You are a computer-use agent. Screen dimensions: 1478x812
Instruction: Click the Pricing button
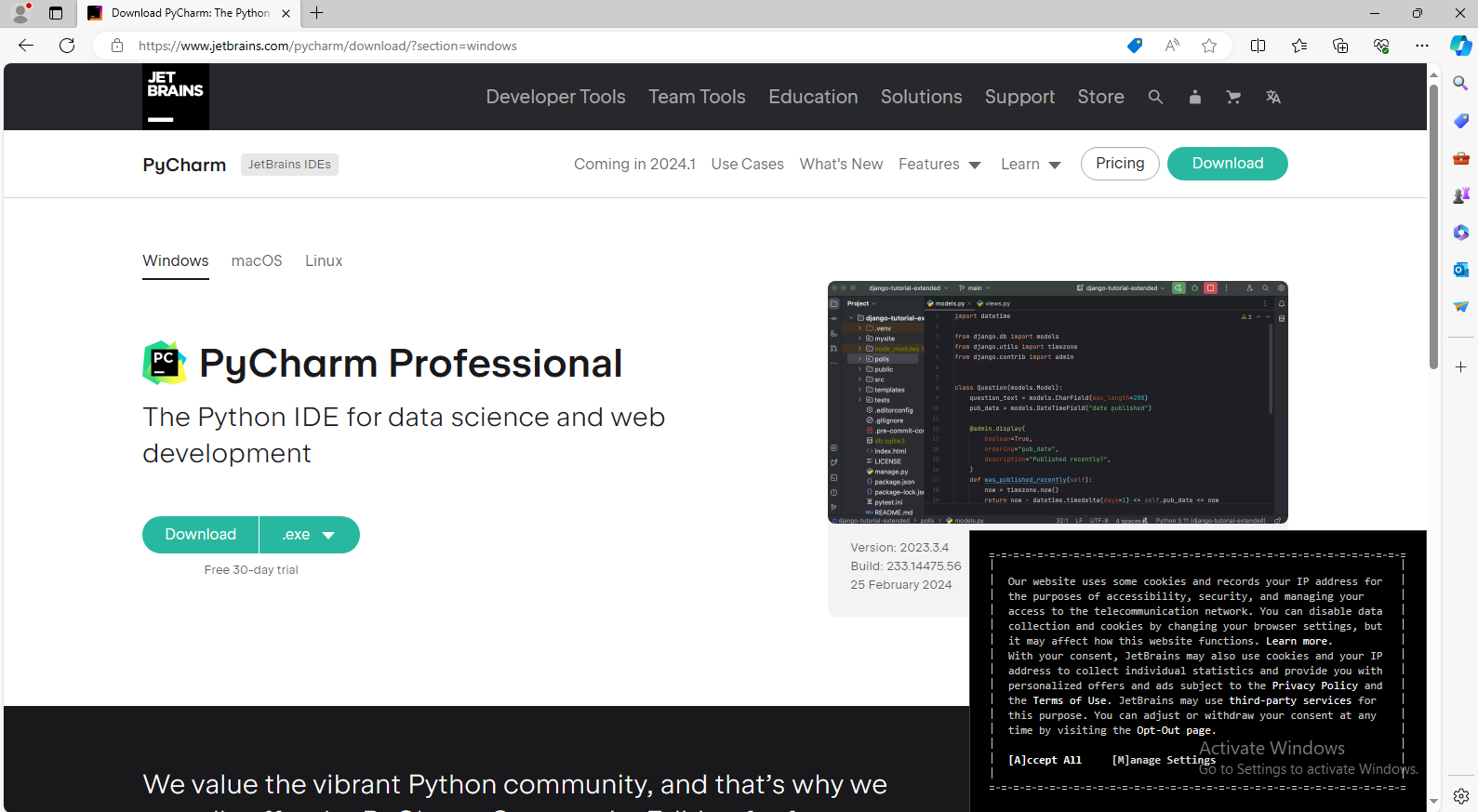pyautogui.click(x=1120, y=164)
